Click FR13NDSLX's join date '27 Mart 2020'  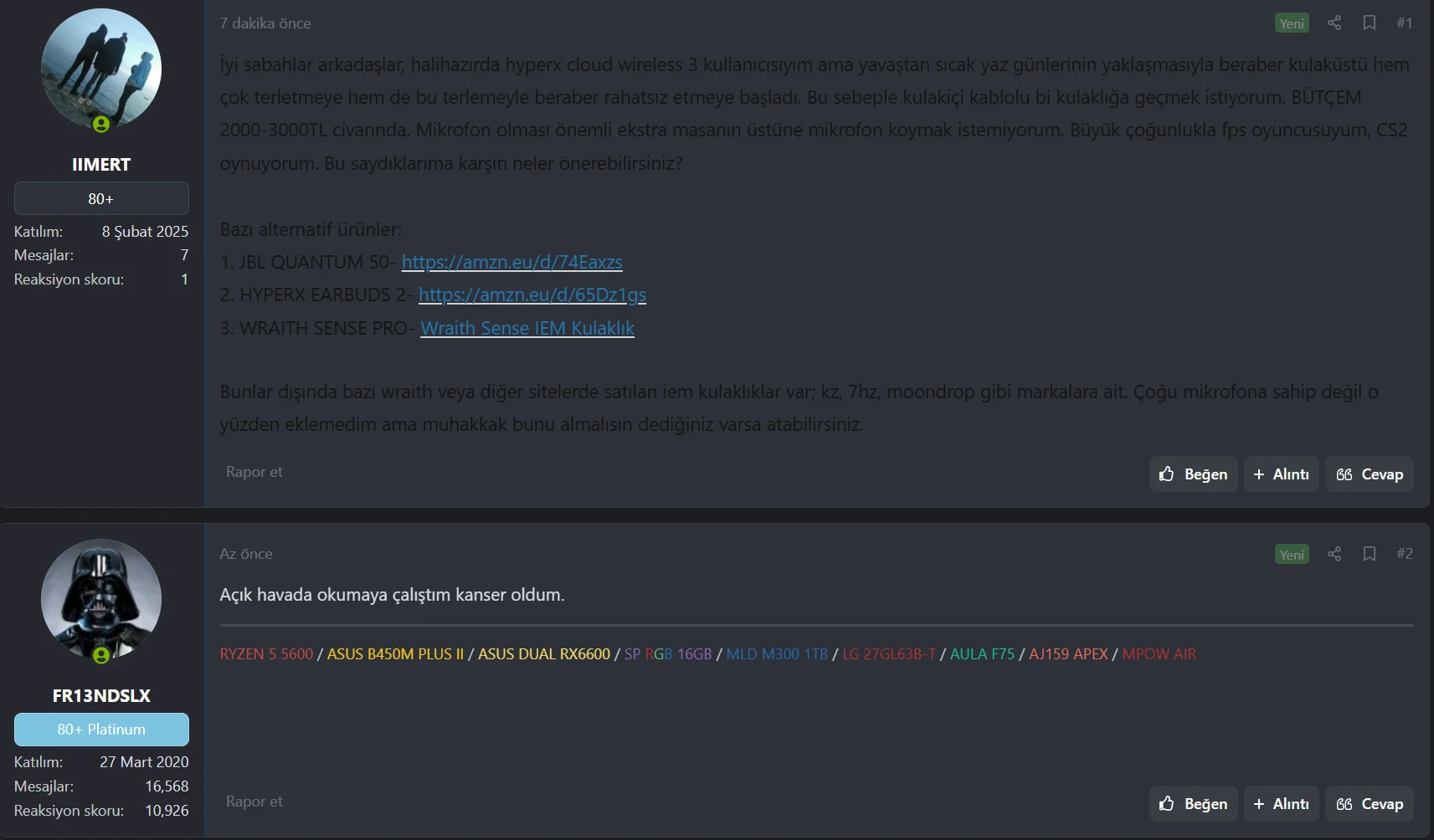[x=144, y=762]
